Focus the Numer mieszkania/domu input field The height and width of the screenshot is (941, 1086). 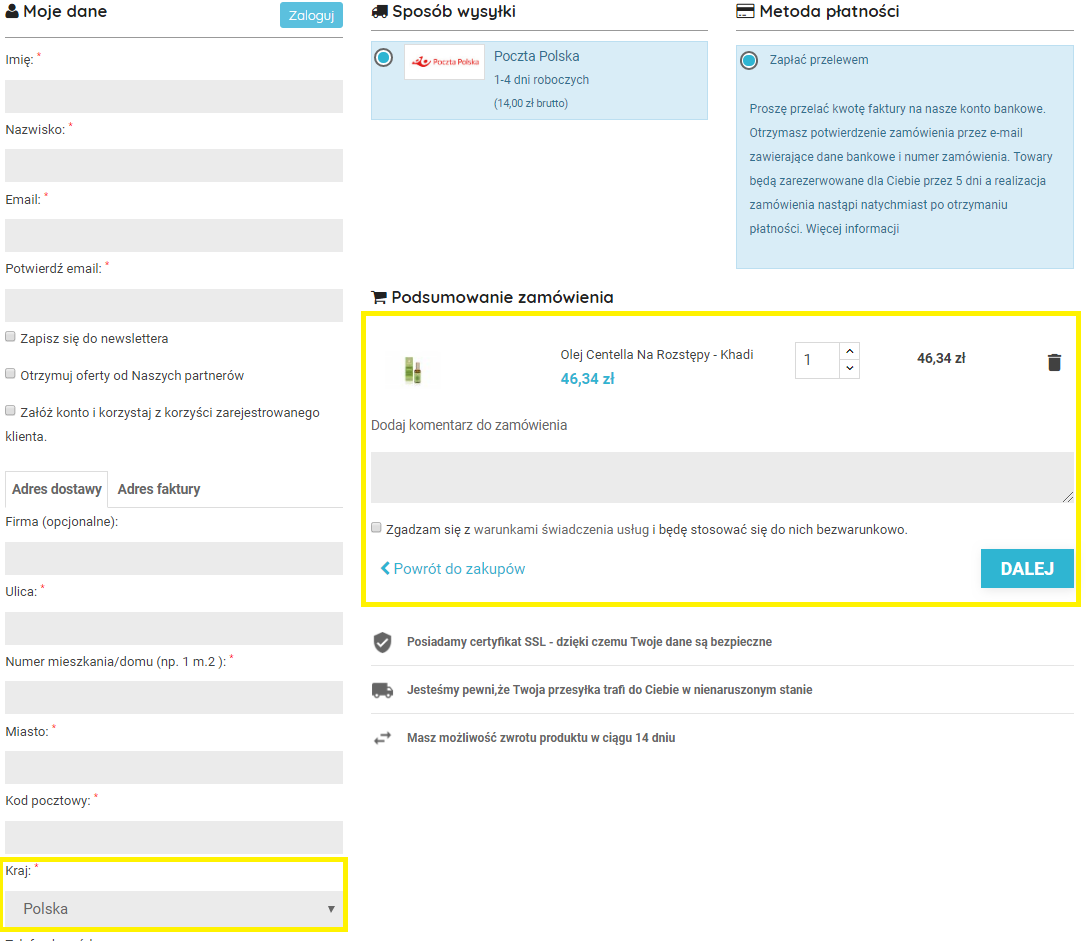click(x=174, y=697)
